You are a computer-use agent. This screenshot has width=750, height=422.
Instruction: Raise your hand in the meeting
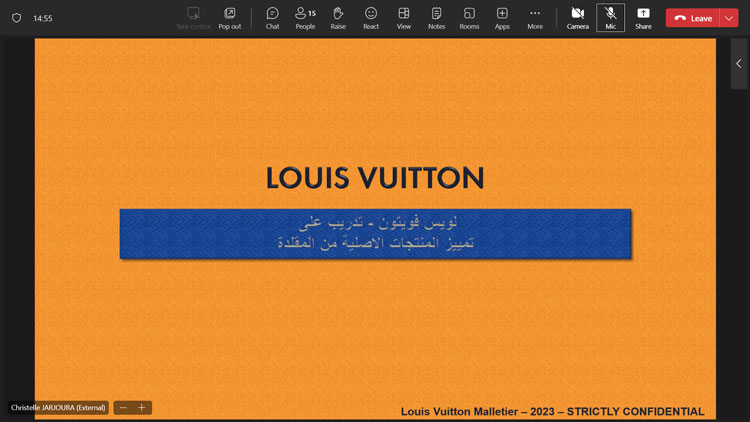click(338, 17)
